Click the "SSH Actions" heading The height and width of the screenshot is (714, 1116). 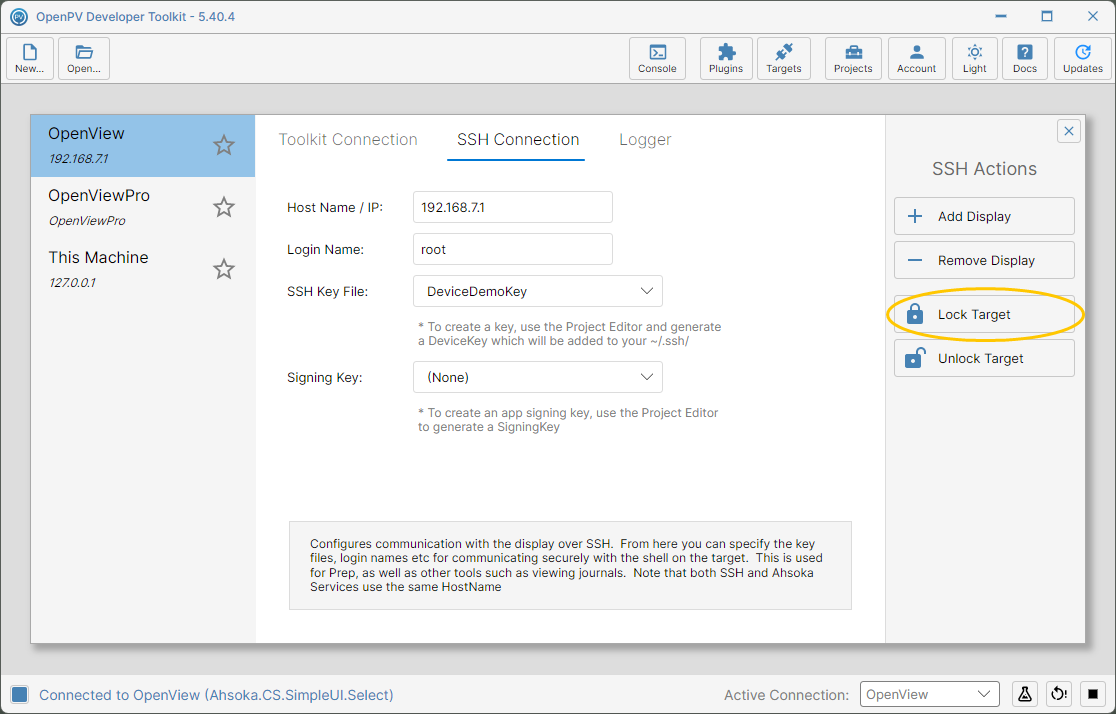[x=984, y=169]
